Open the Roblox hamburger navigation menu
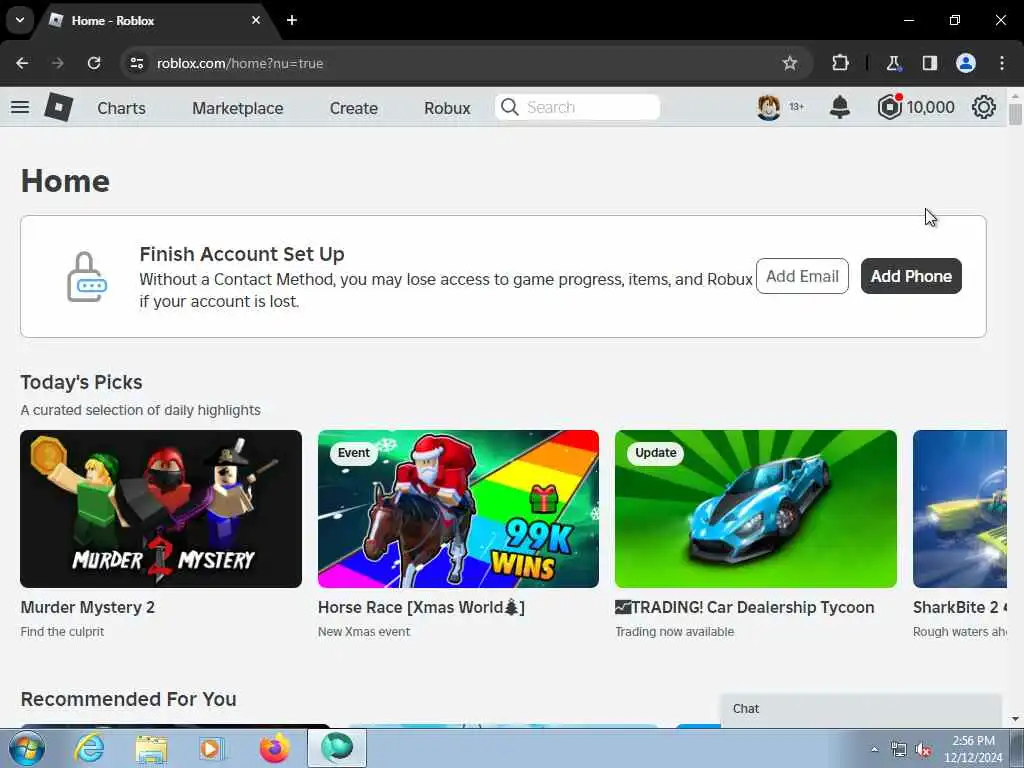 coord(20,107)
